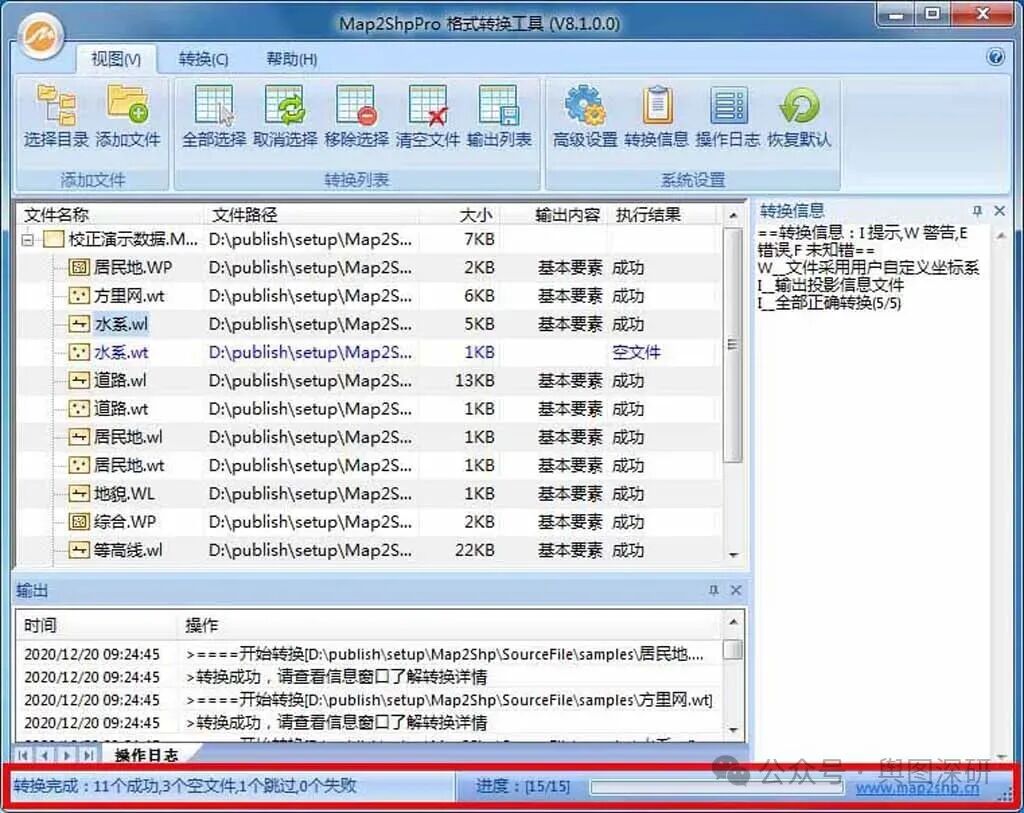
Task: Click the line file icon of 水系.wl
Action: (x=79, y=324)
